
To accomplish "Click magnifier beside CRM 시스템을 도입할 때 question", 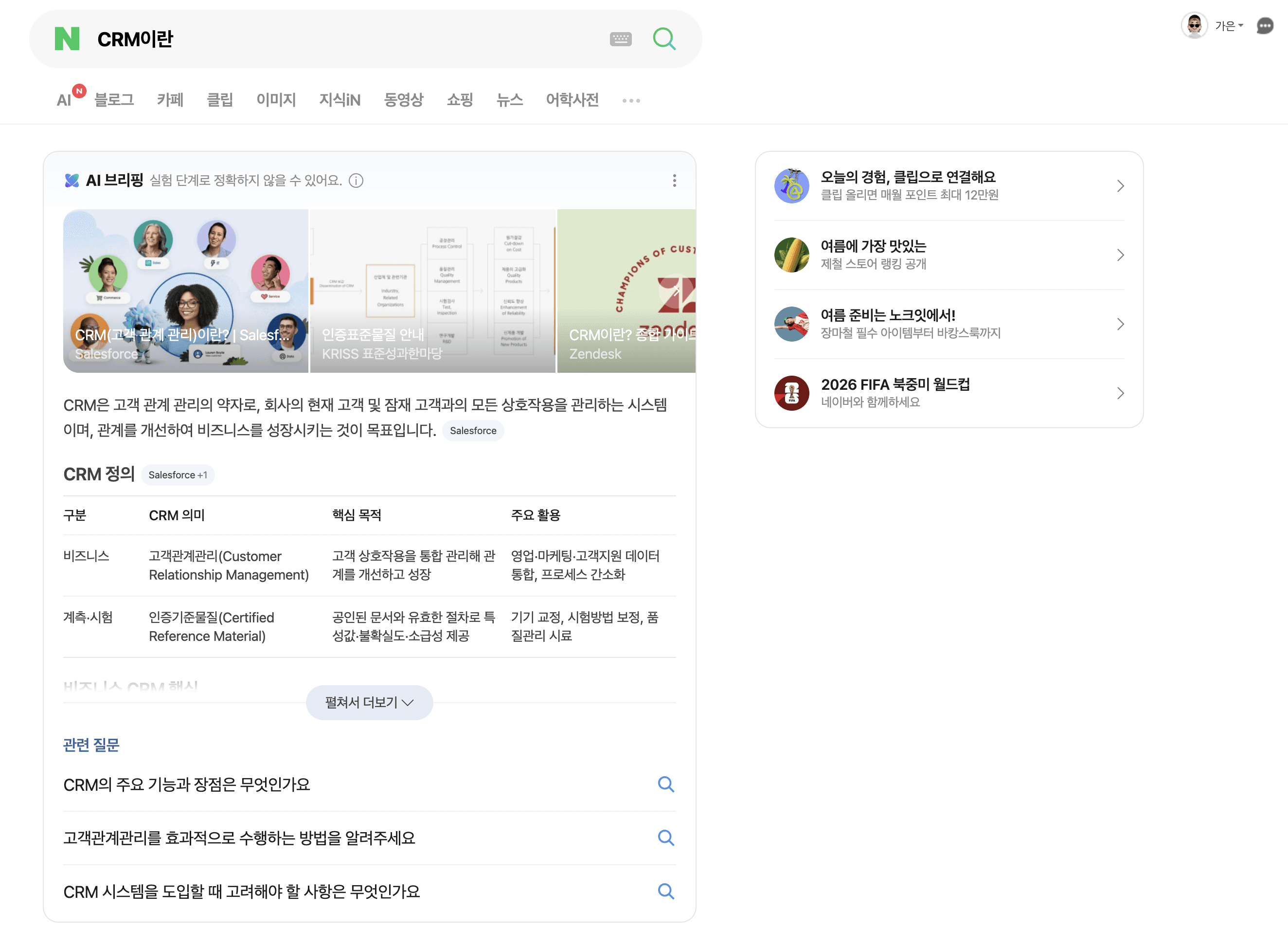I will tap(666, 891).
